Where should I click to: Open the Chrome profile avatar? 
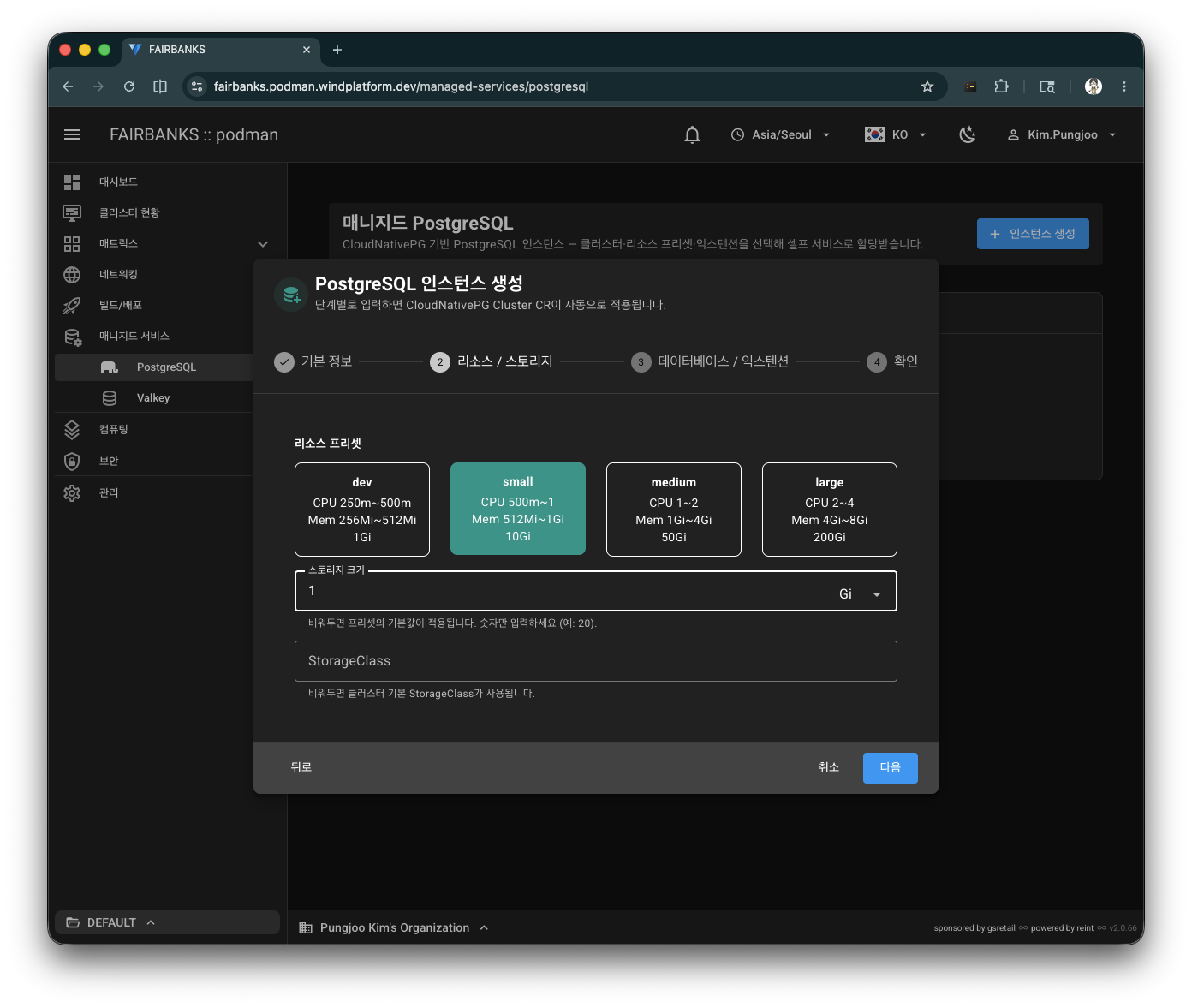[1094, 86]
